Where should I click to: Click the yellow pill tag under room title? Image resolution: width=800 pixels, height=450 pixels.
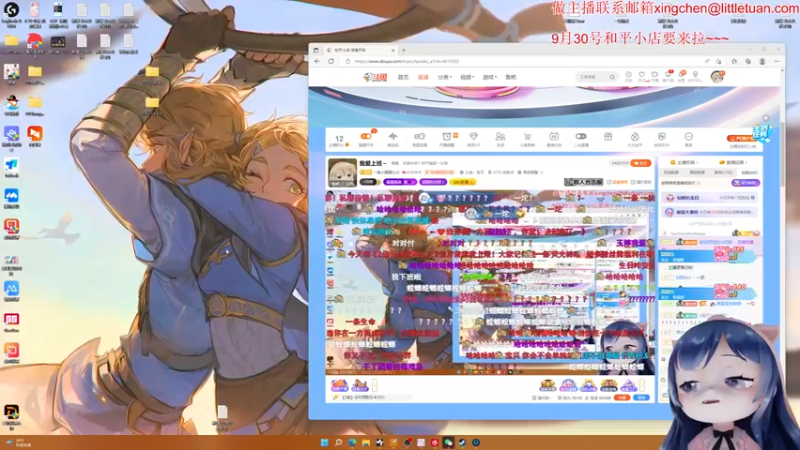pos(463,182)
